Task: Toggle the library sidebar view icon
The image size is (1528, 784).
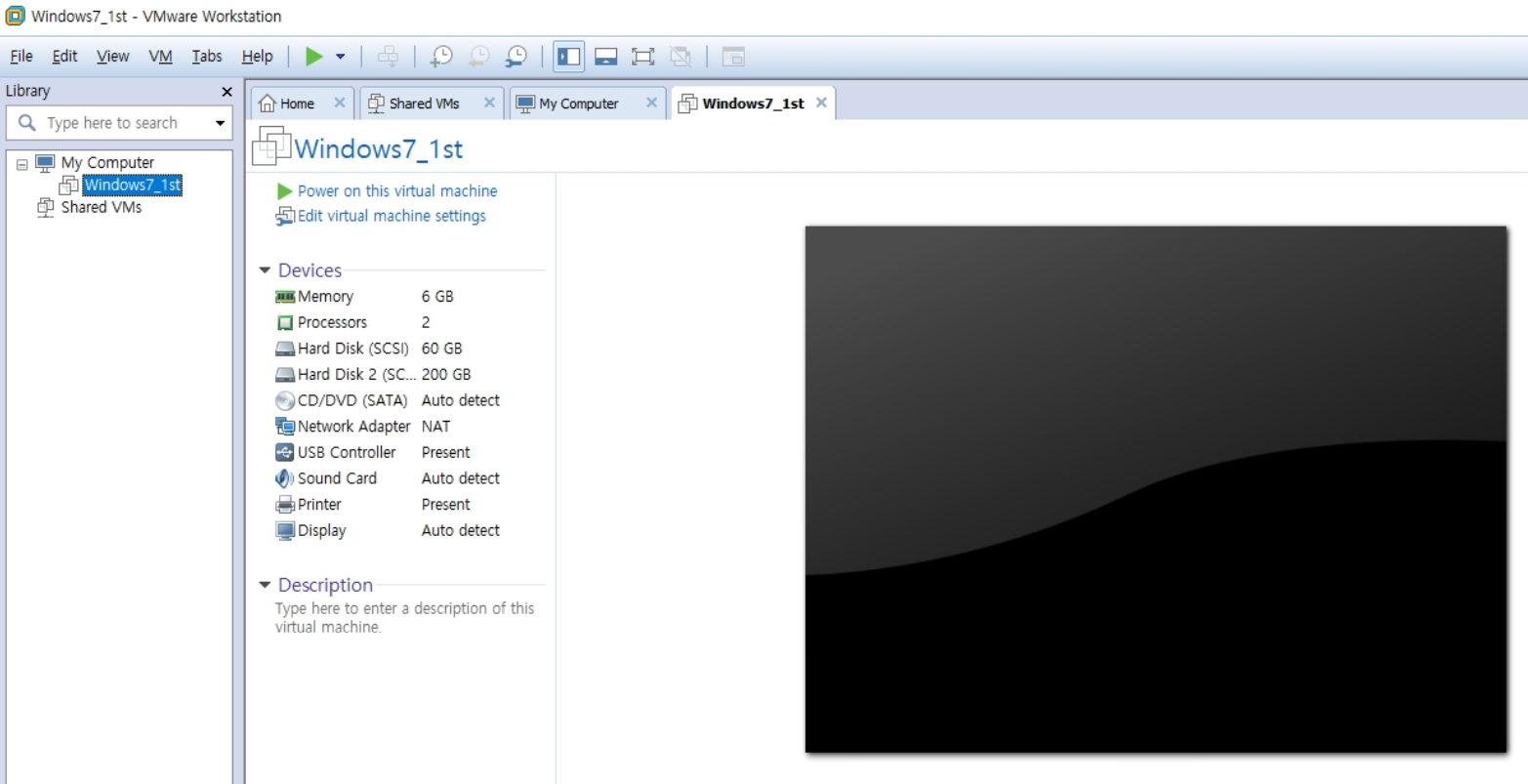Action: [x=569, y=57]
